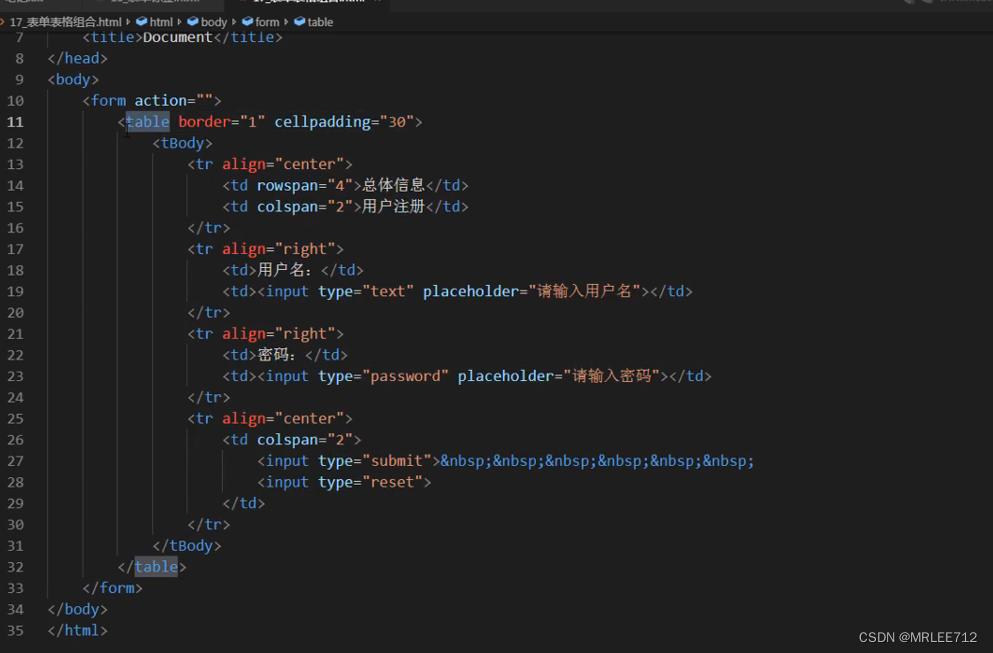This screenshot has width=993, height=653.
Task: Click placeholder value 请输入用户名
Action: click(x=585, y=291)
